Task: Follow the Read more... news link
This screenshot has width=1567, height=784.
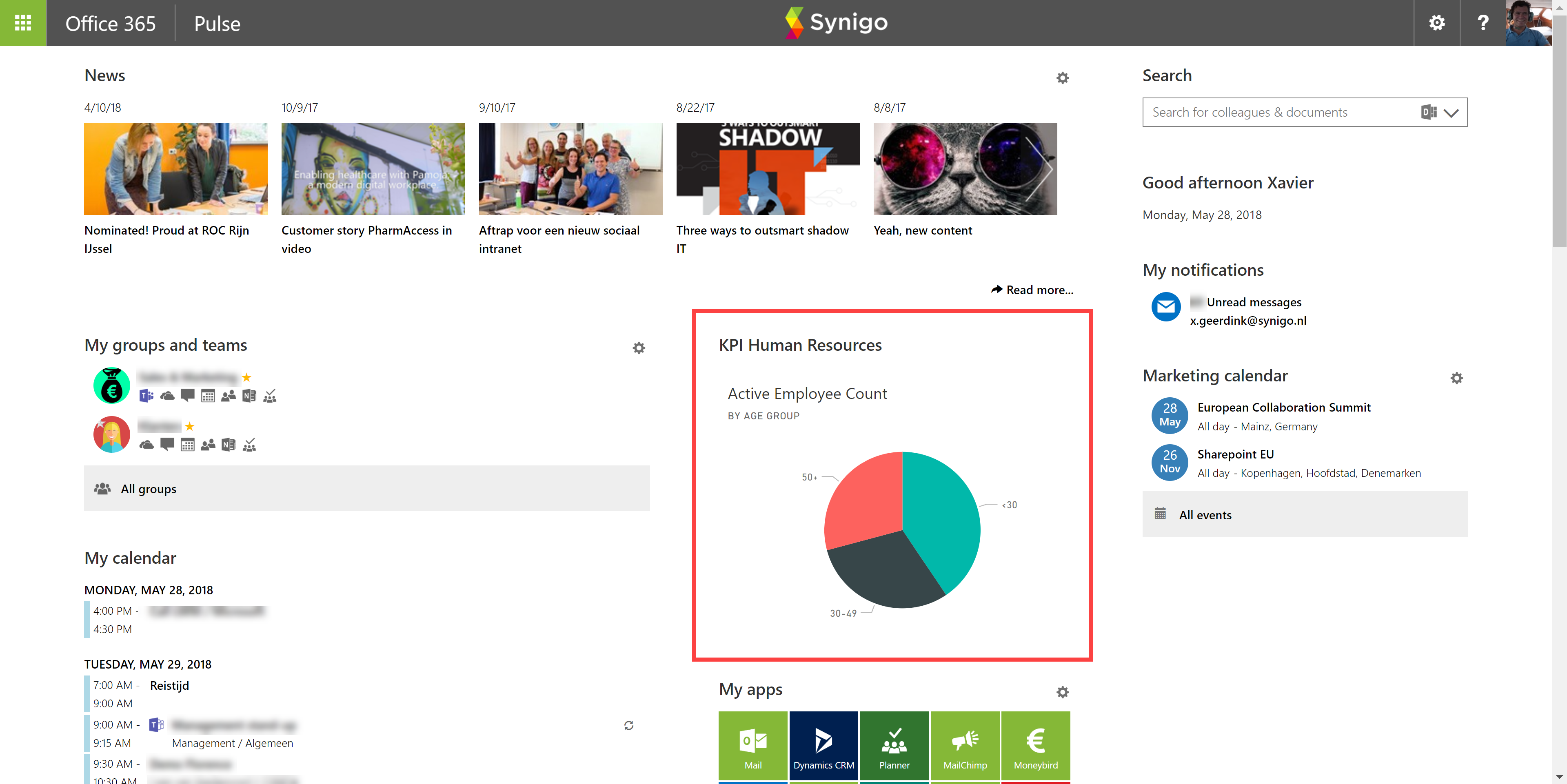Action: 1032,290
